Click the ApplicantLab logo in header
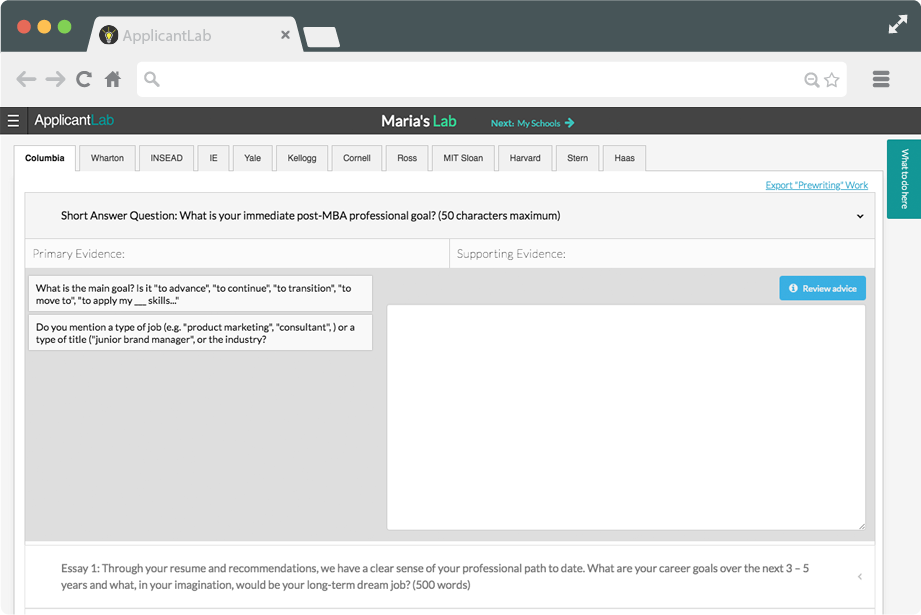Viewport: 921px width, 615px height. [74, 120]
